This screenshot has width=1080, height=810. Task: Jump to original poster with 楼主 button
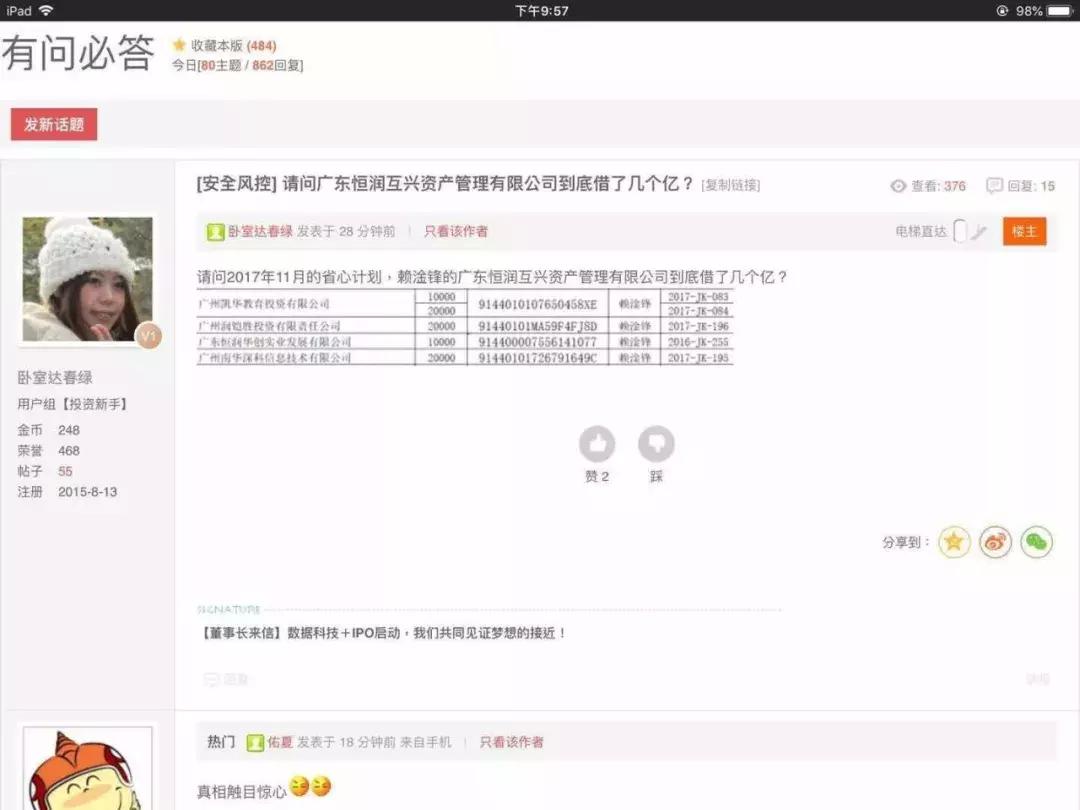coord(1023,230)
